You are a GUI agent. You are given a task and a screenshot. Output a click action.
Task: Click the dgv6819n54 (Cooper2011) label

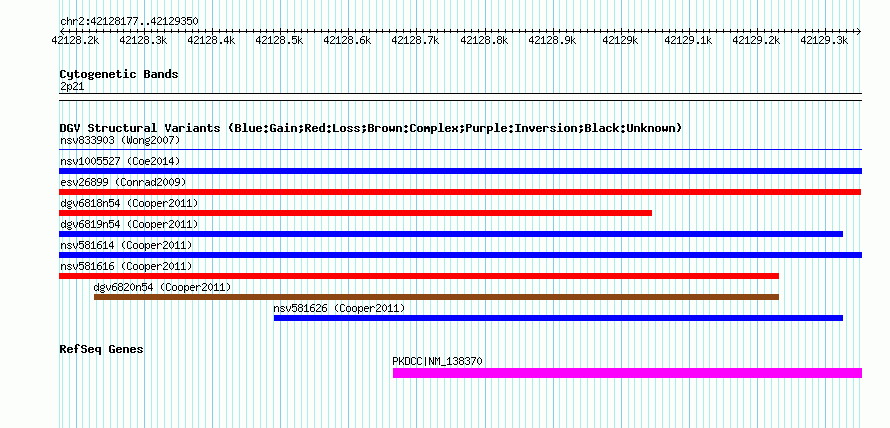[129, 224]
